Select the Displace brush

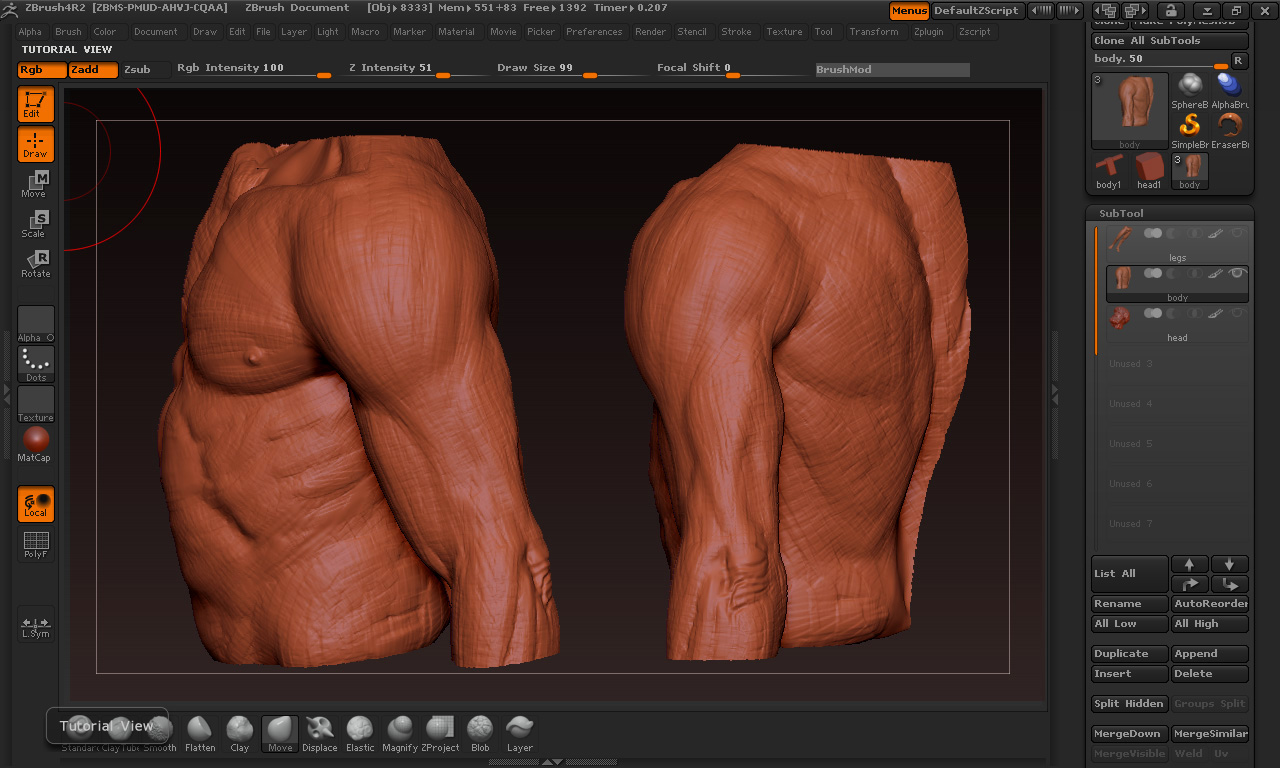coord(320,733)
